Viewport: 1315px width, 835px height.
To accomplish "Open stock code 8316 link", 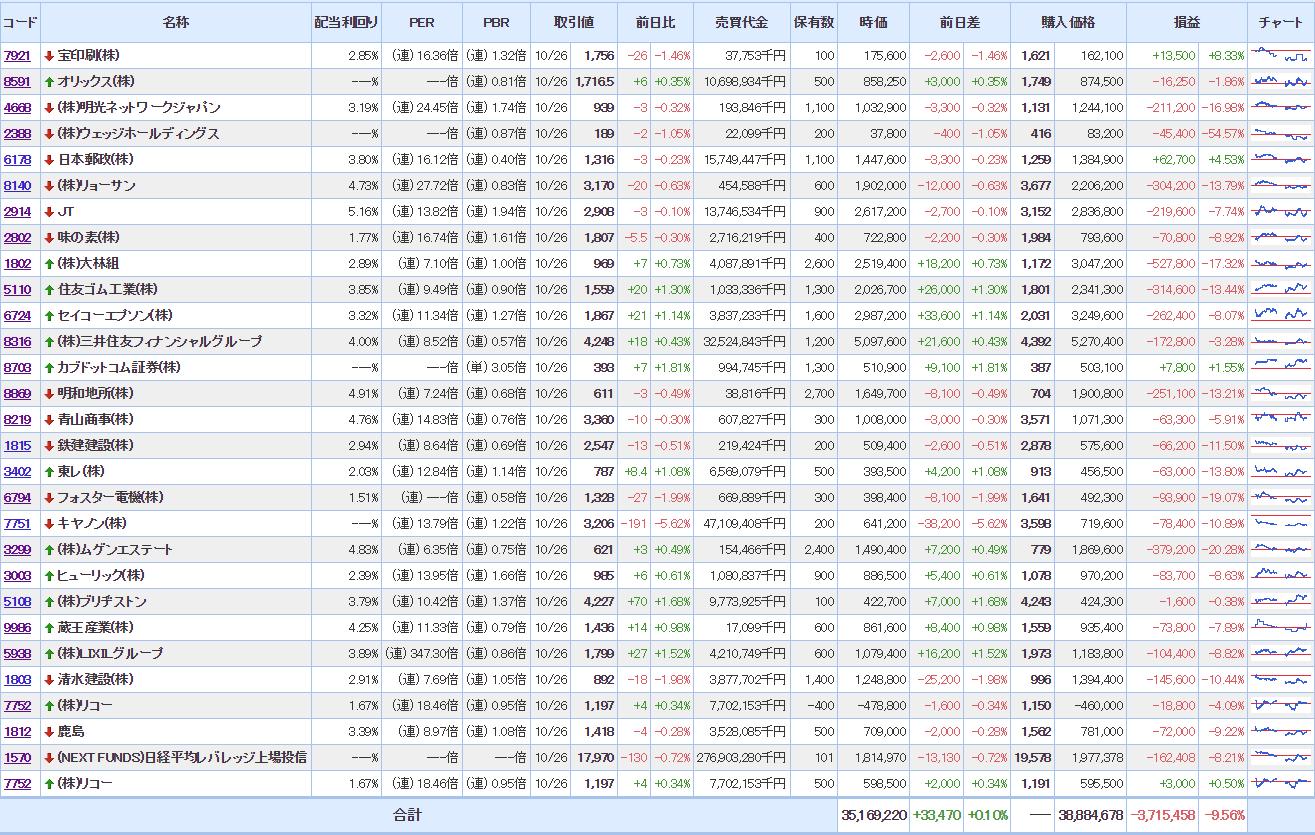I will pyautogui.click(x=17, y=342).
